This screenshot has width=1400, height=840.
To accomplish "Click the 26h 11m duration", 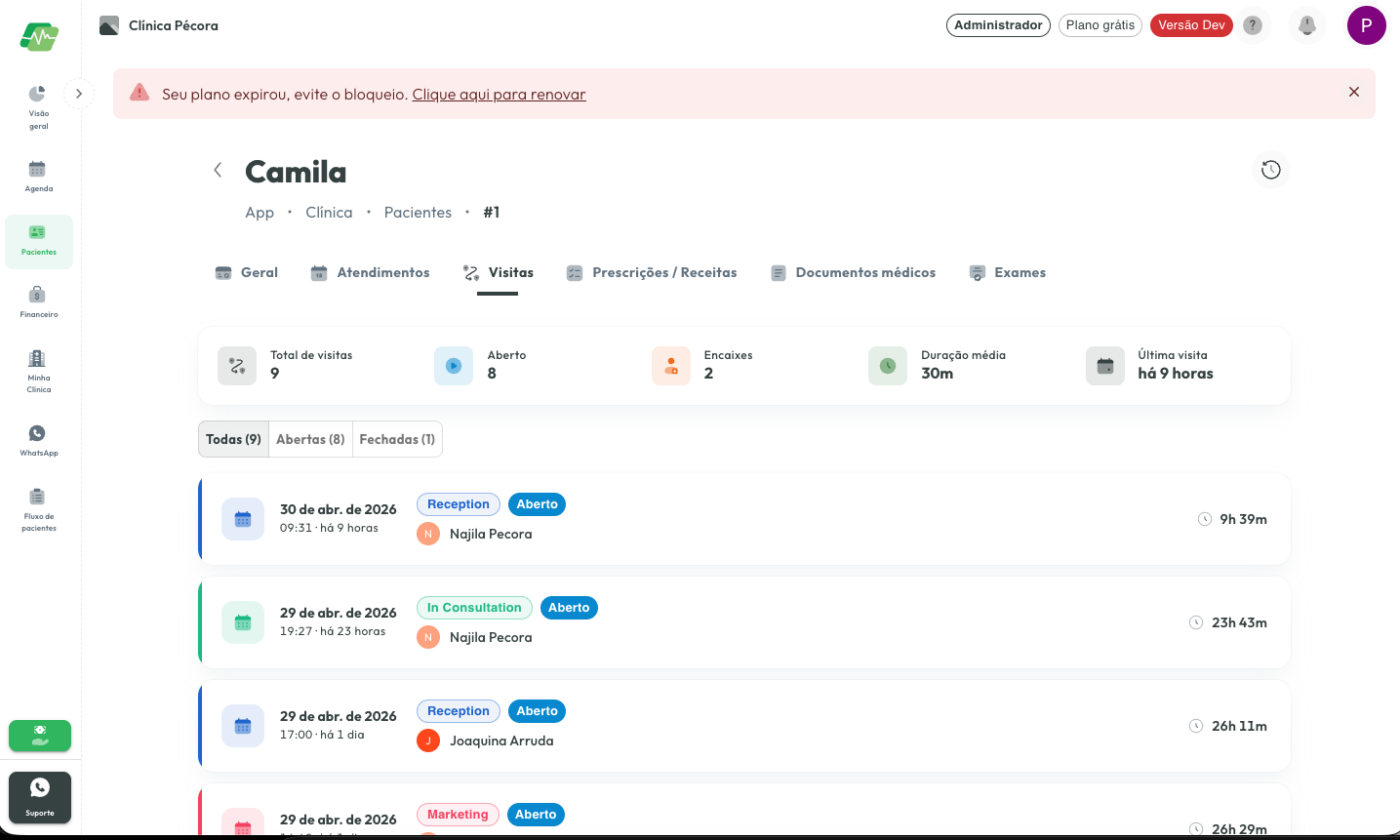I will point(1239,726).
